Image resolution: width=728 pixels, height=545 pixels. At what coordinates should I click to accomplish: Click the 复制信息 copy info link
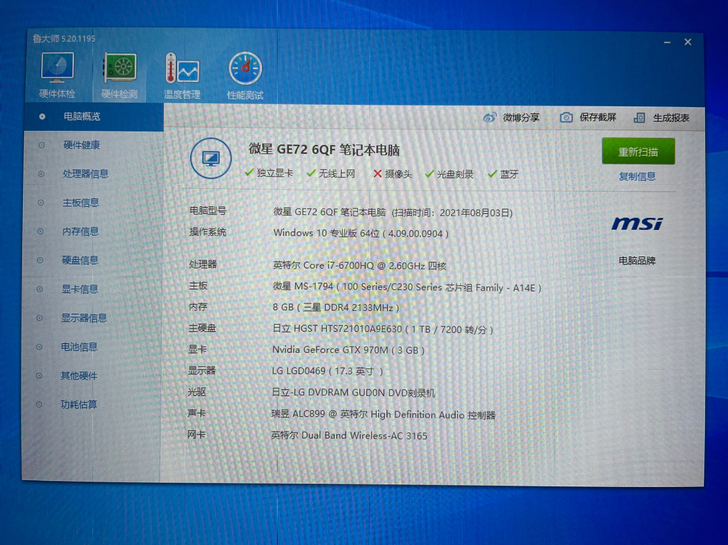pos(637,176)
